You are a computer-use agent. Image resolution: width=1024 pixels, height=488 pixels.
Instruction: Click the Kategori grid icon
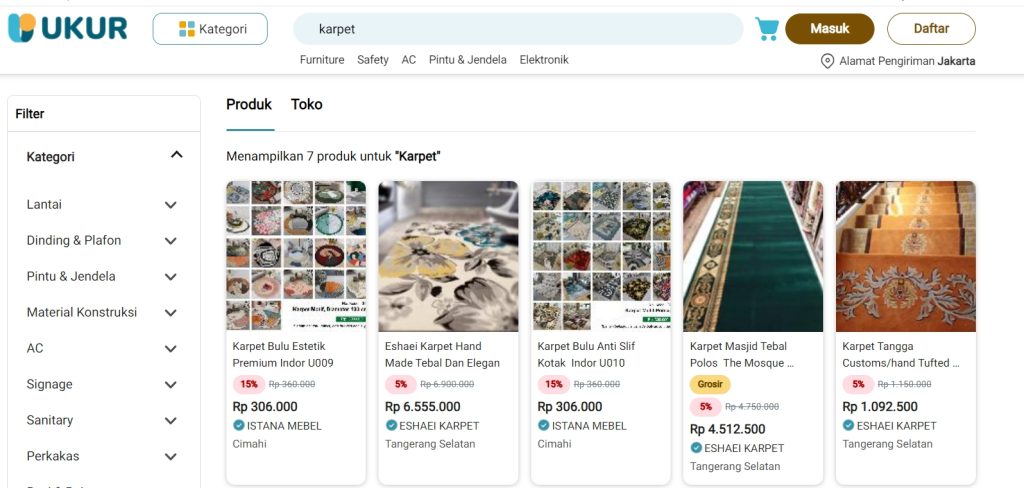pyautogui.click(x=187, y=29)
